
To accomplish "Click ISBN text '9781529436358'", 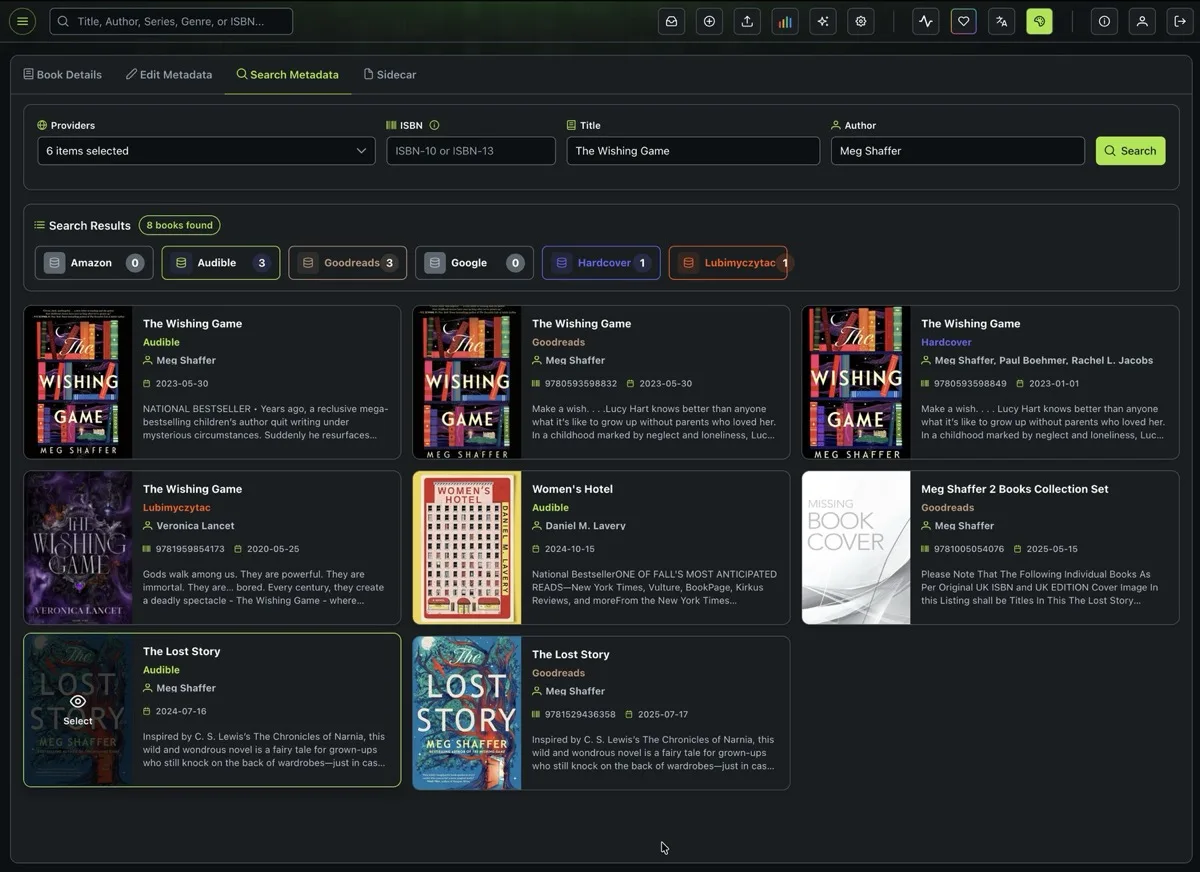I will (581, 714).
